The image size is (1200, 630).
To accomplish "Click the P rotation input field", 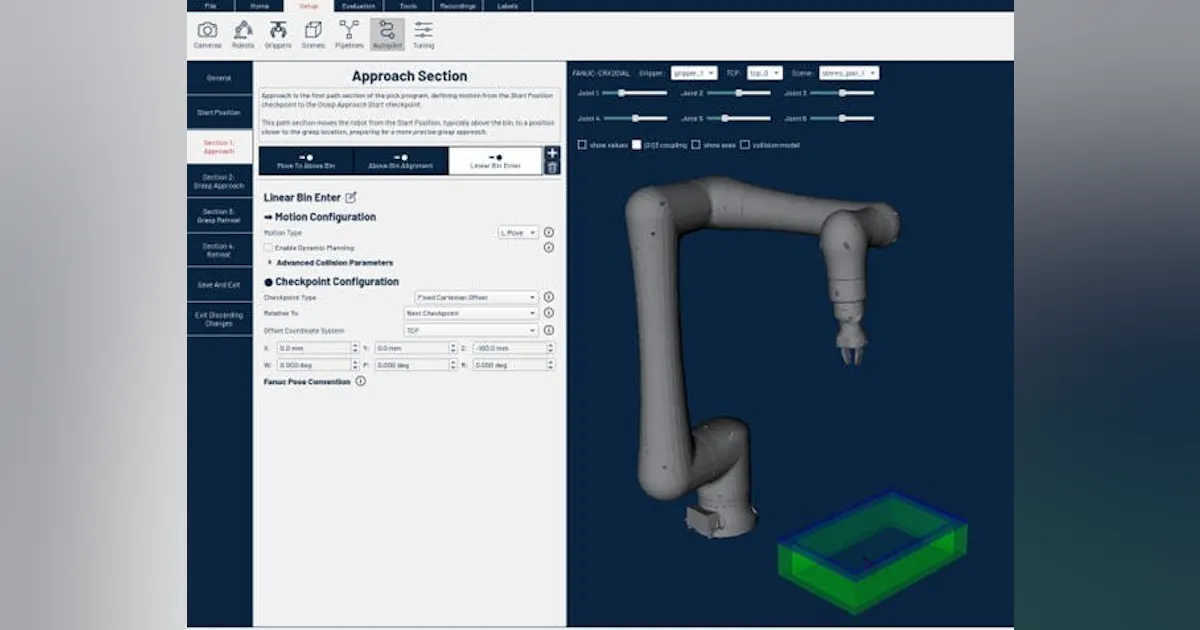I will [x=415, y=365].
